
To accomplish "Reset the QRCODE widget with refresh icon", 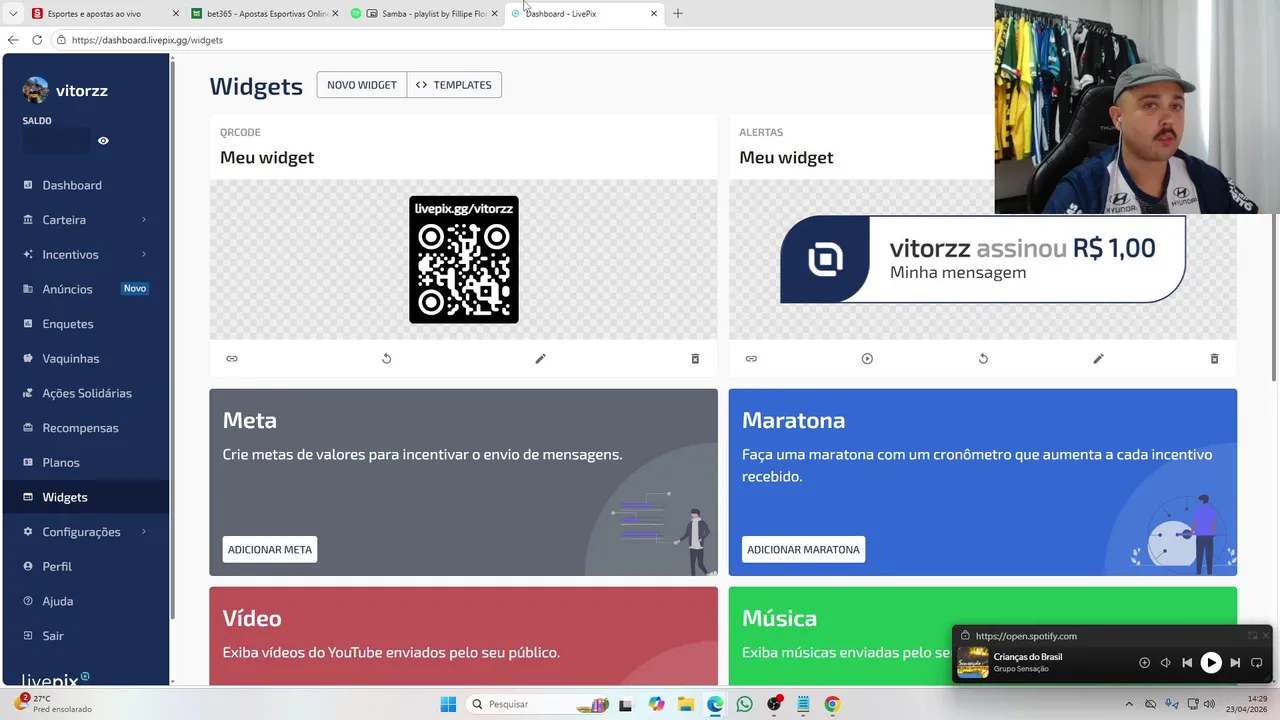I will tap(386, 359).
